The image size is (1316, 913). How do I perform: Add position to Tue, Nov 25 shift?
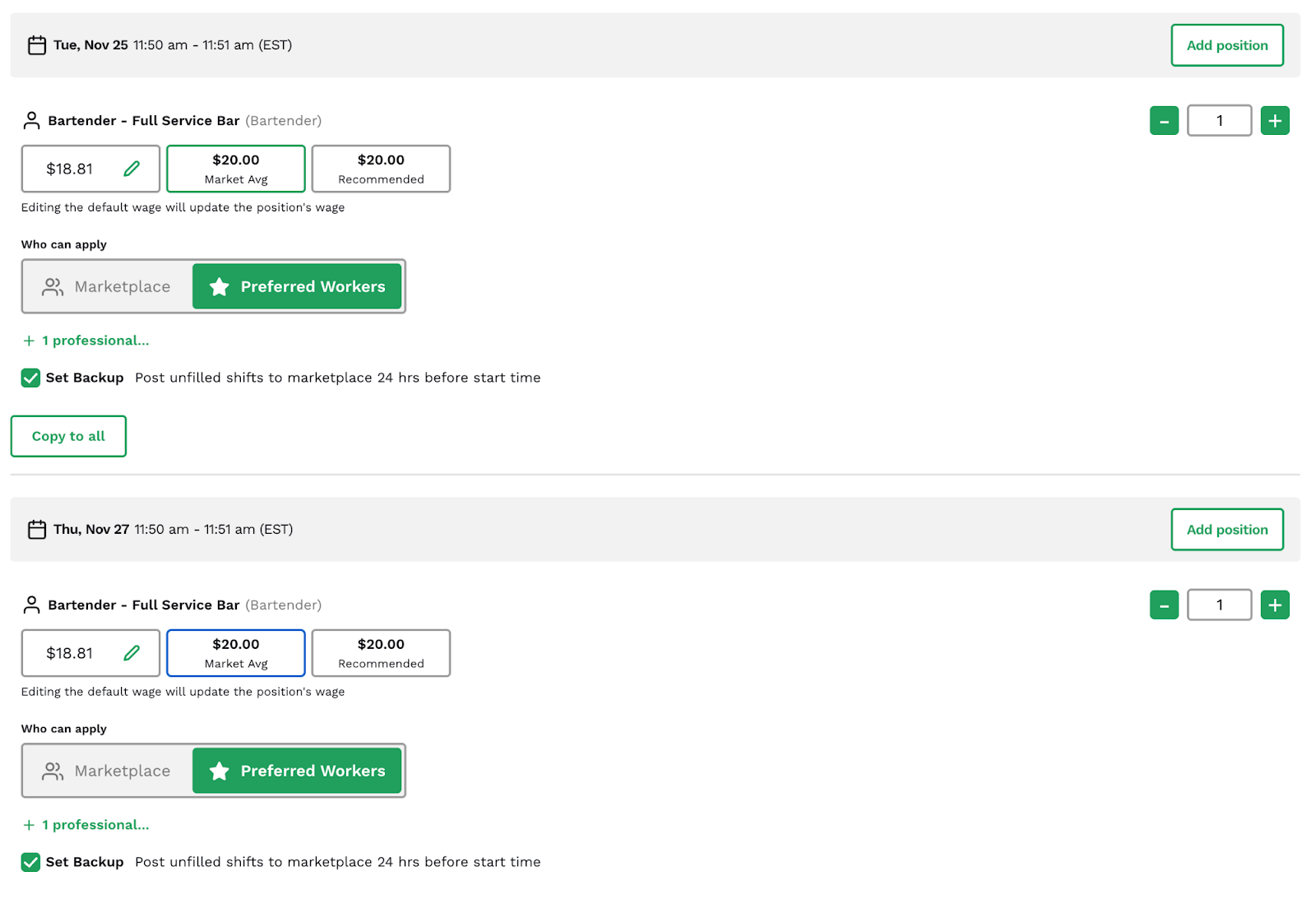coord(1226,45)
